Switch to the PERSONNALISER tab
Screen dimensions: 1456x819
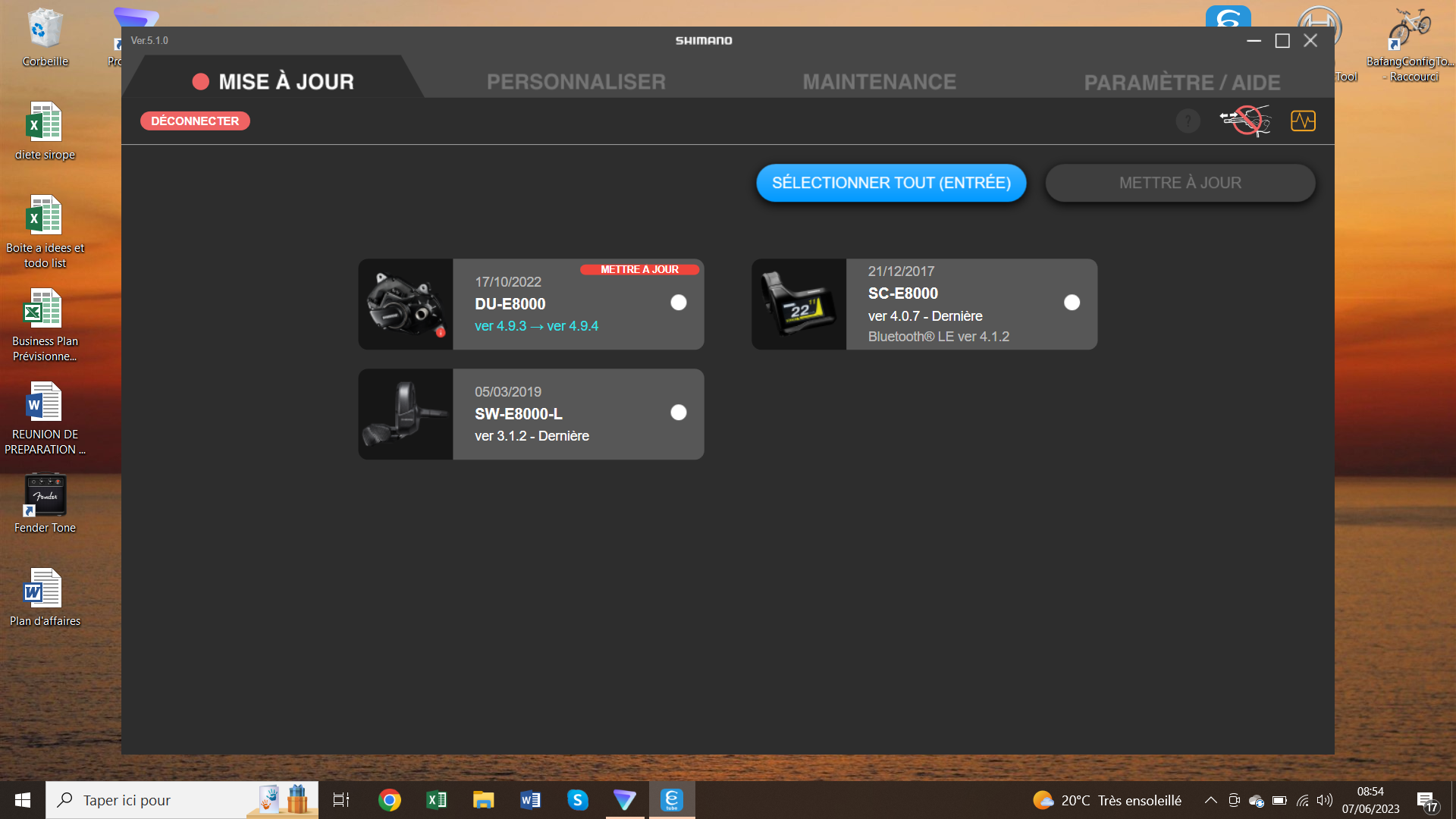pyautogui.click(x=576, y=82)
